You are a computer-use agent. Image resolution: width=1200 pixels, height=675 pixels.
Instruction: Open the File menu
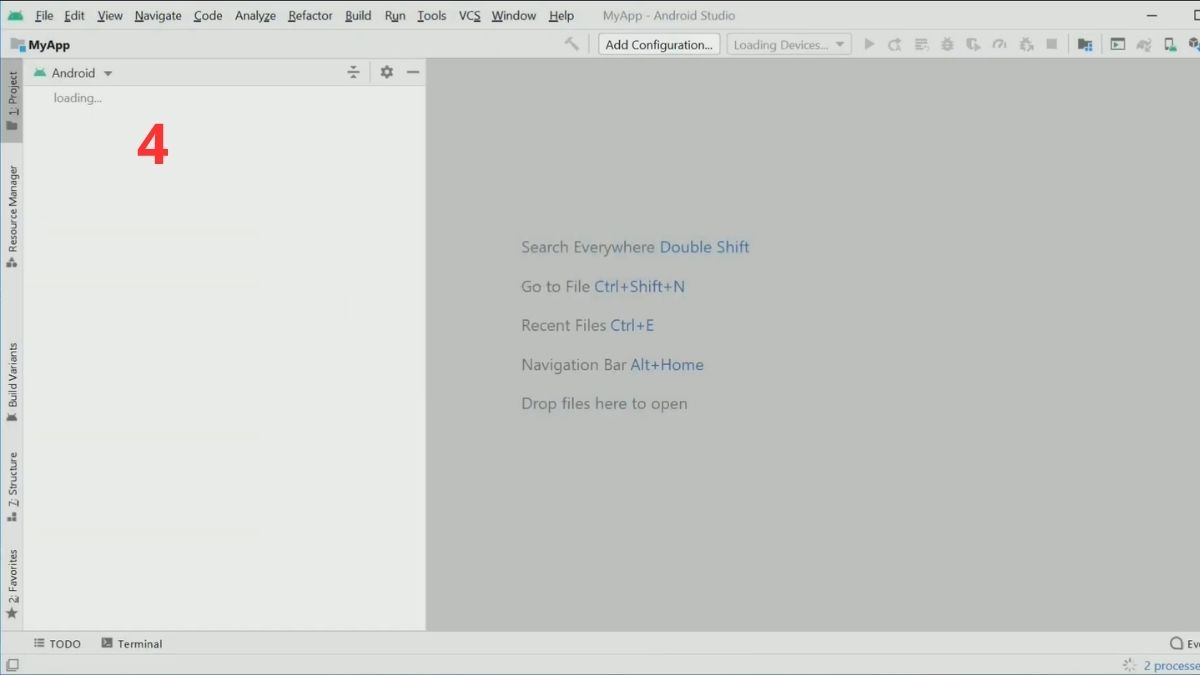(44, 15)
